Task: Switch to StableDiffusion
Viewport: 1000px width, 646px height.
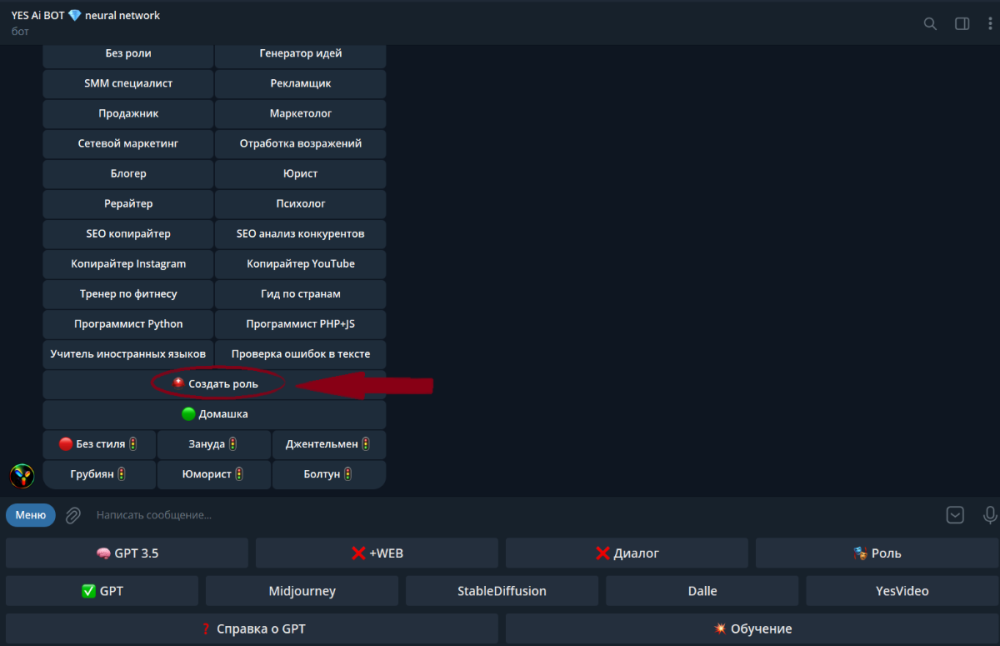Action: pos(502,591)
